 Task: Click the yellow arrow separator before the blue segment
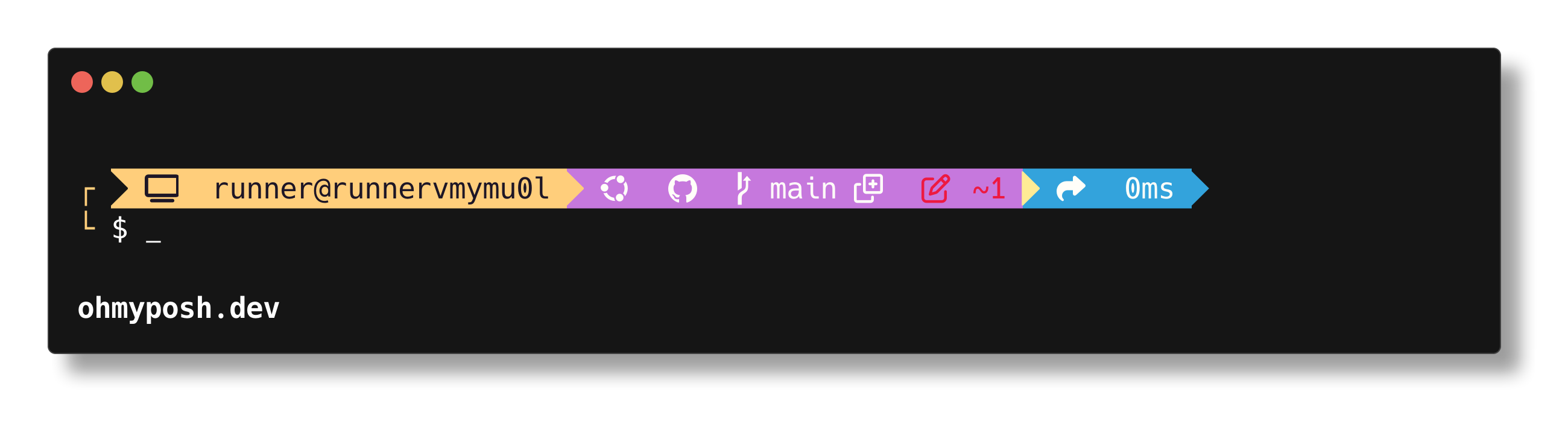pyautogui.click(x=1031, y=189)
